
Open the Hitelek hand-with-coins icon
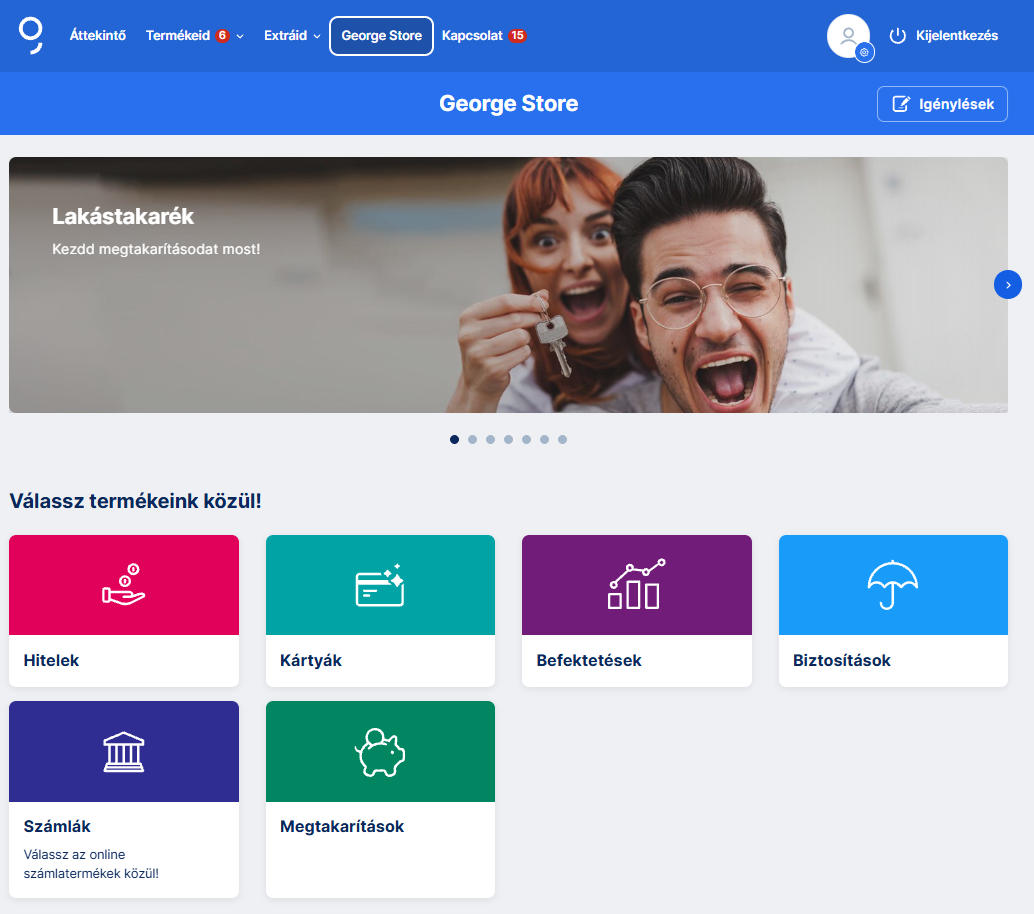point(124,585)
